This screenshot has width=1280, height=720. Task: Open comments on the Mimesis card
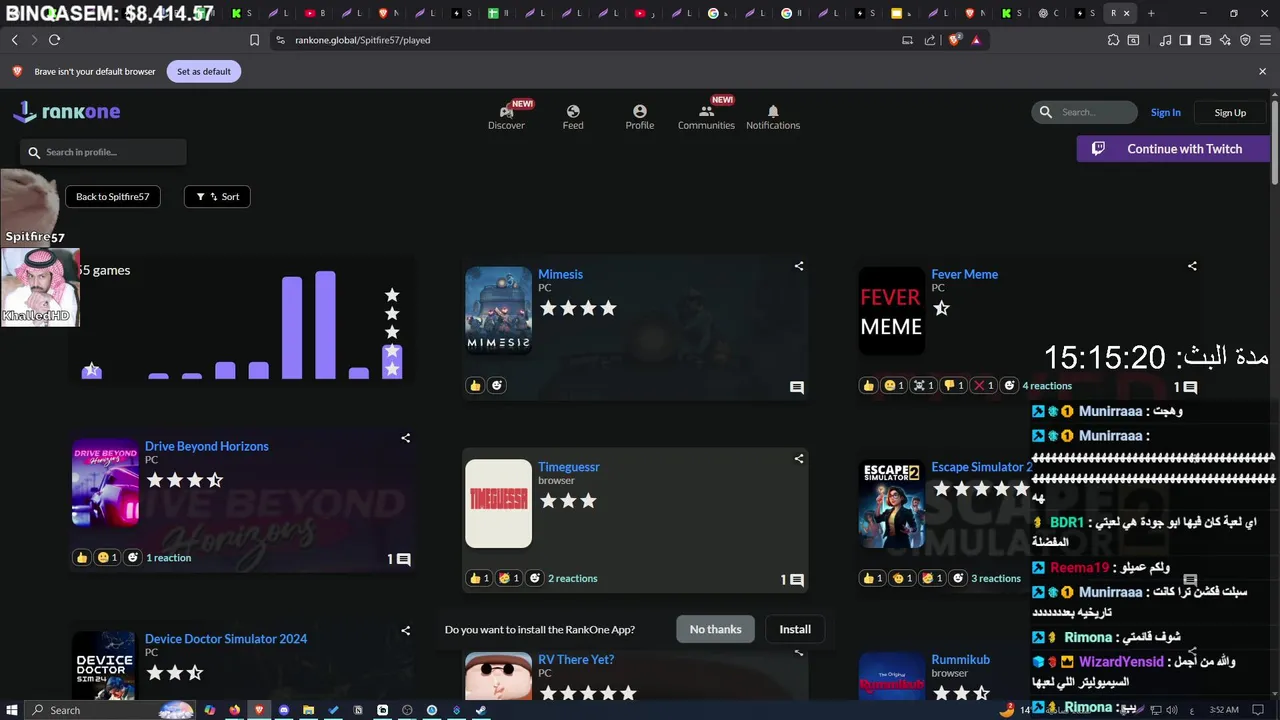point(797,387)
